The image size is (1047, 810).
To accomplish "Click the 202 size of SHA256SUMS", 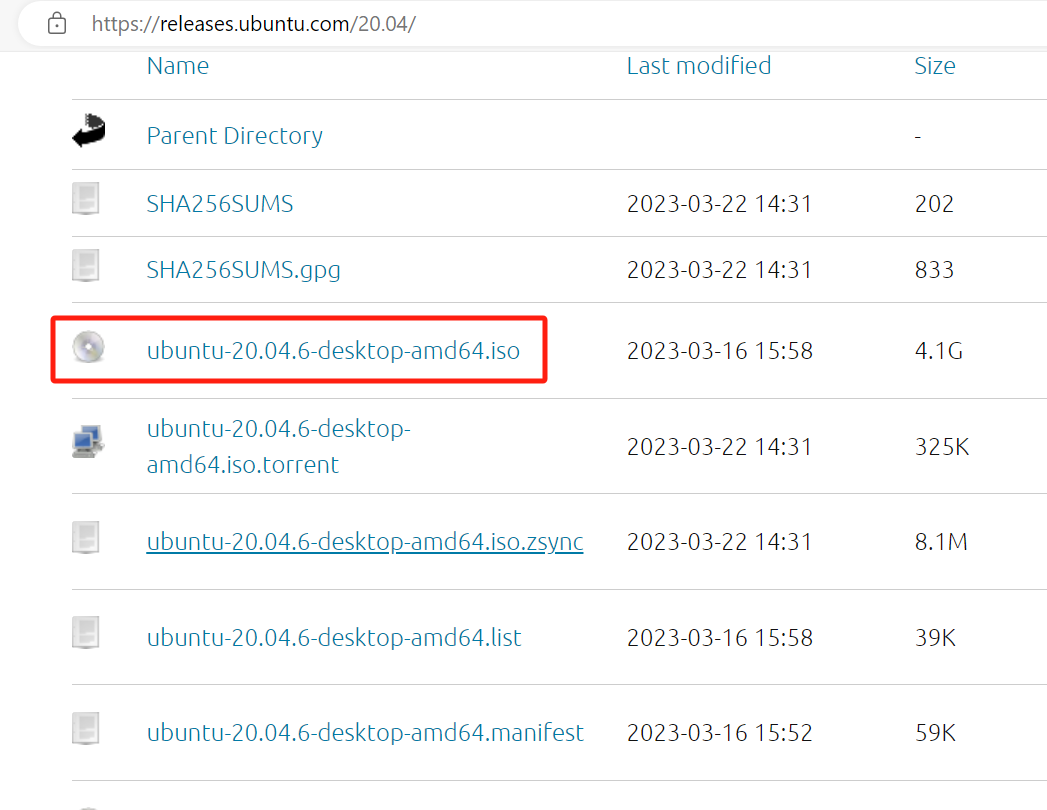I will pos(934,204).
